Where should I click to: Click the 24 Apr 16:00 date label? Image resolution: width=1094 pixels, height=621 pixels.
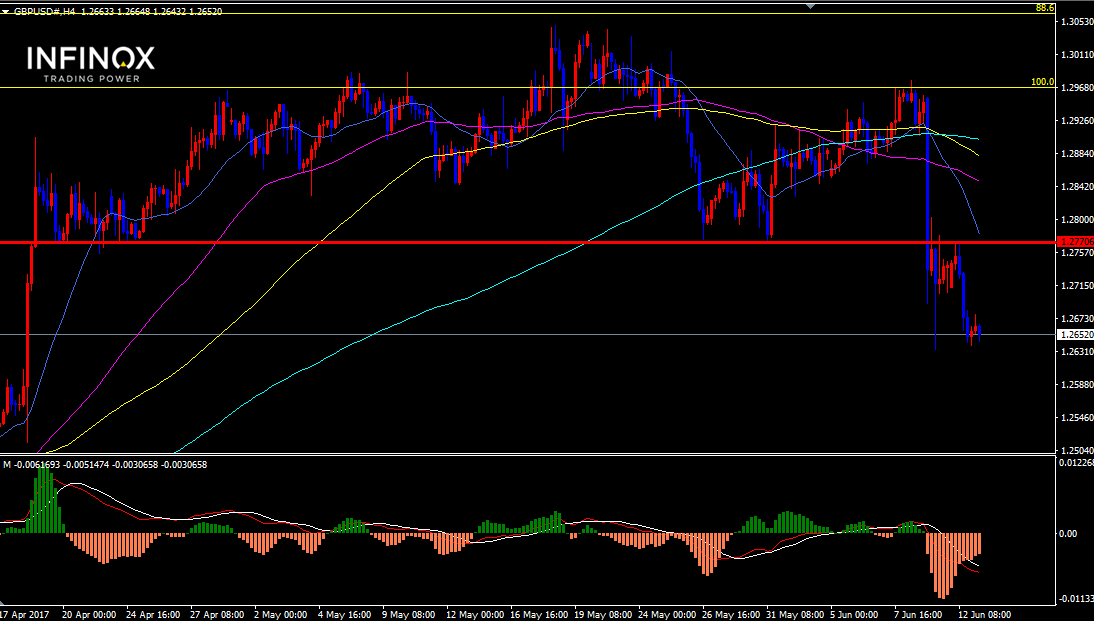click(153, 615)
